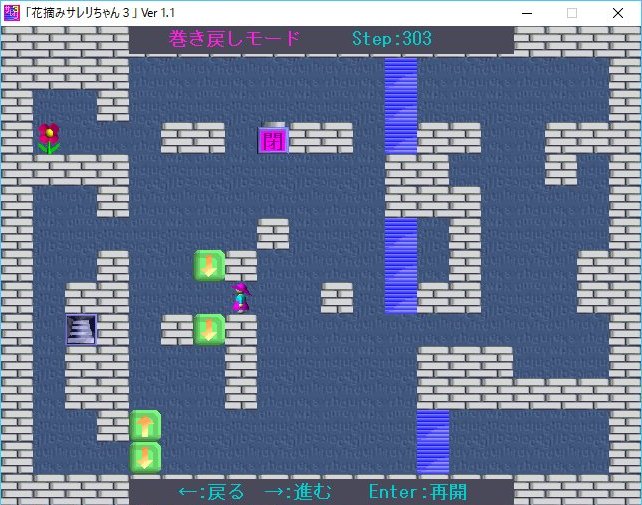Click the magenta 閉 gate block

pos(272,139)
